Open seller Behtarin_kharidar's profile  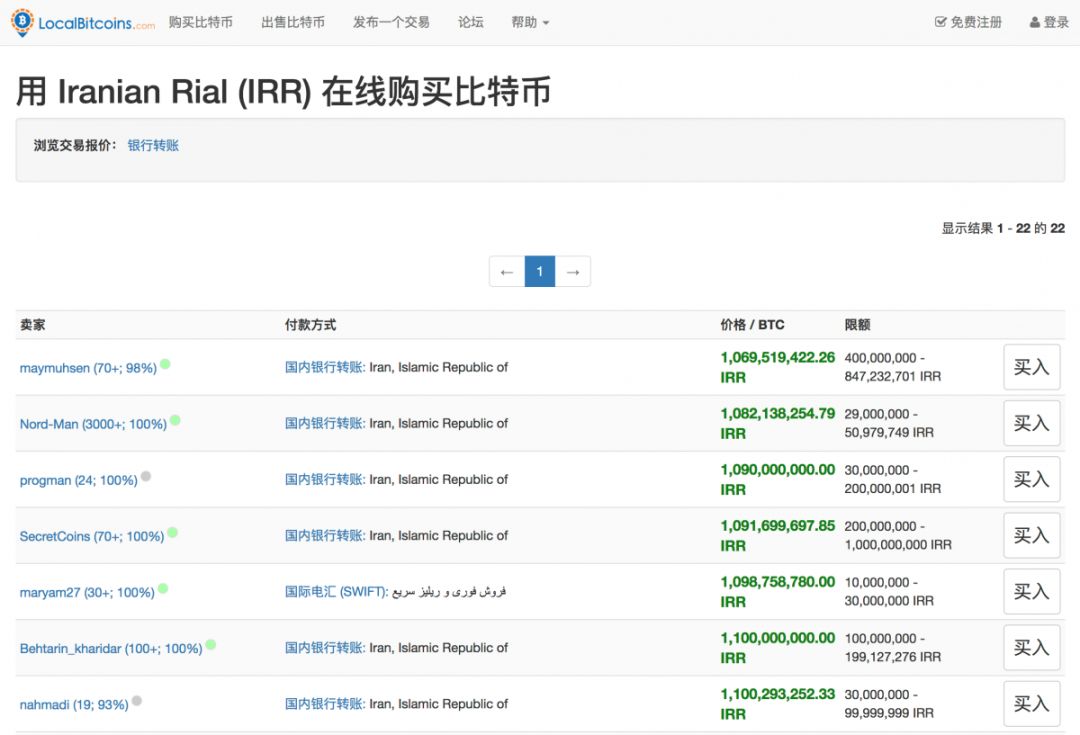pos(111,649)
